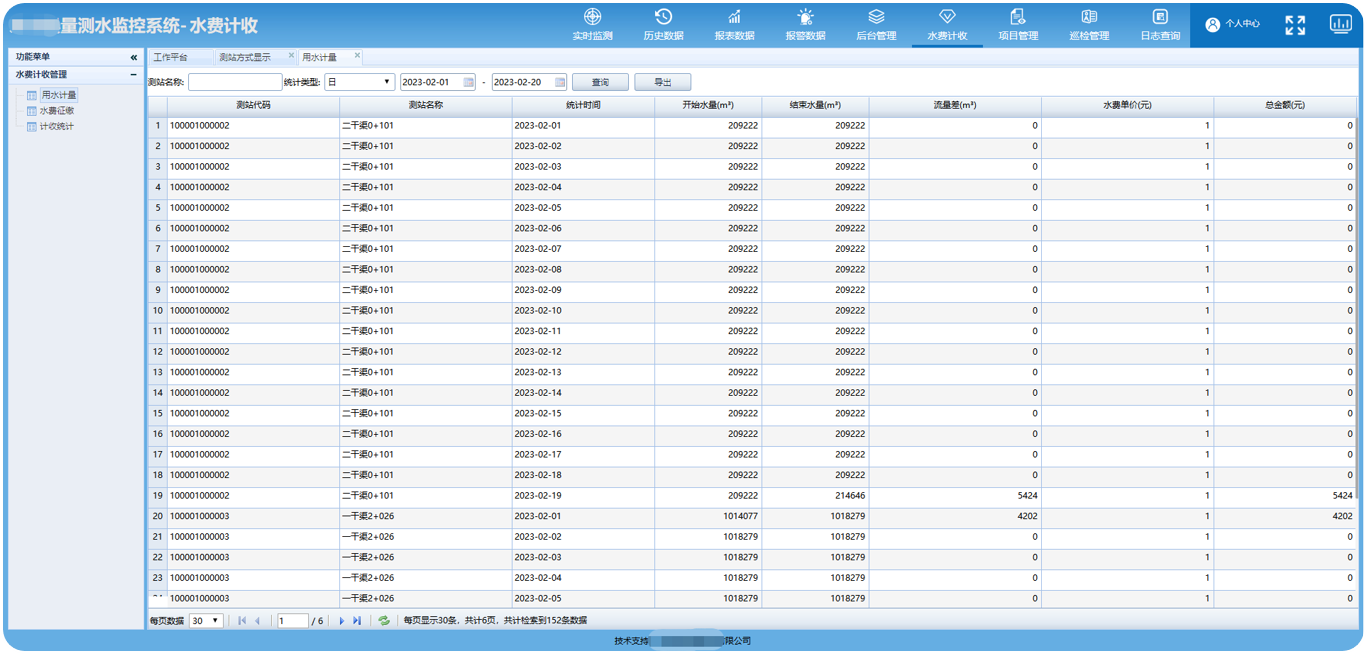This screenshot has height=654, width=1367.
Task: Change rows per page dropdown showing 30
Action: [205, 621]
